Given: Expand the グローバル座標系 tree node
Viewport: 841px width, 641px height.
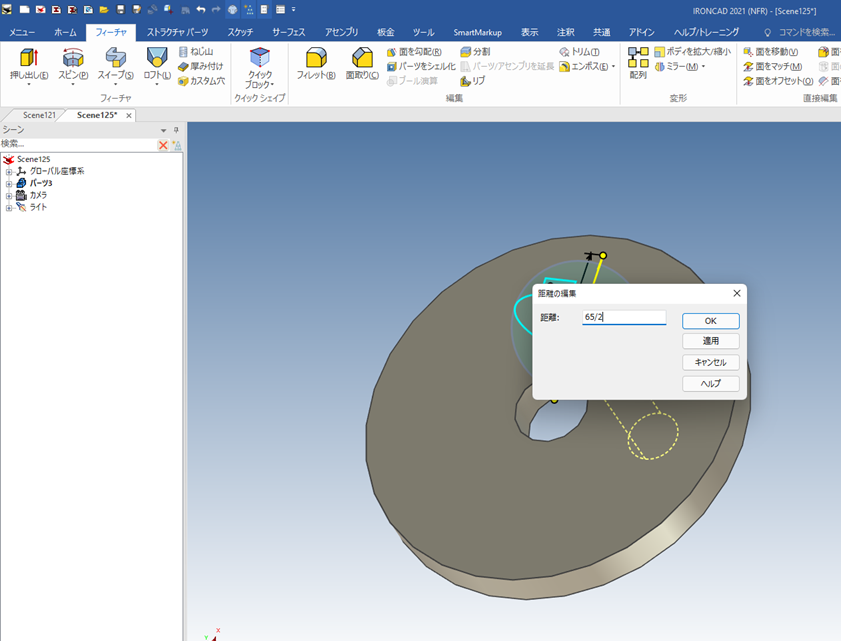Looking at the screenshot, I should pos(9,172).
